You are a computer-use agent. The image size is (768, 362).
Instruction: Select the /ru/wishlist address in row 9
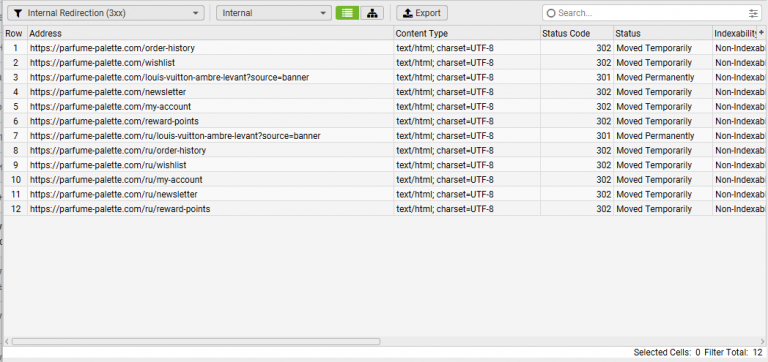pyautogui.click(x=108, y=165)
